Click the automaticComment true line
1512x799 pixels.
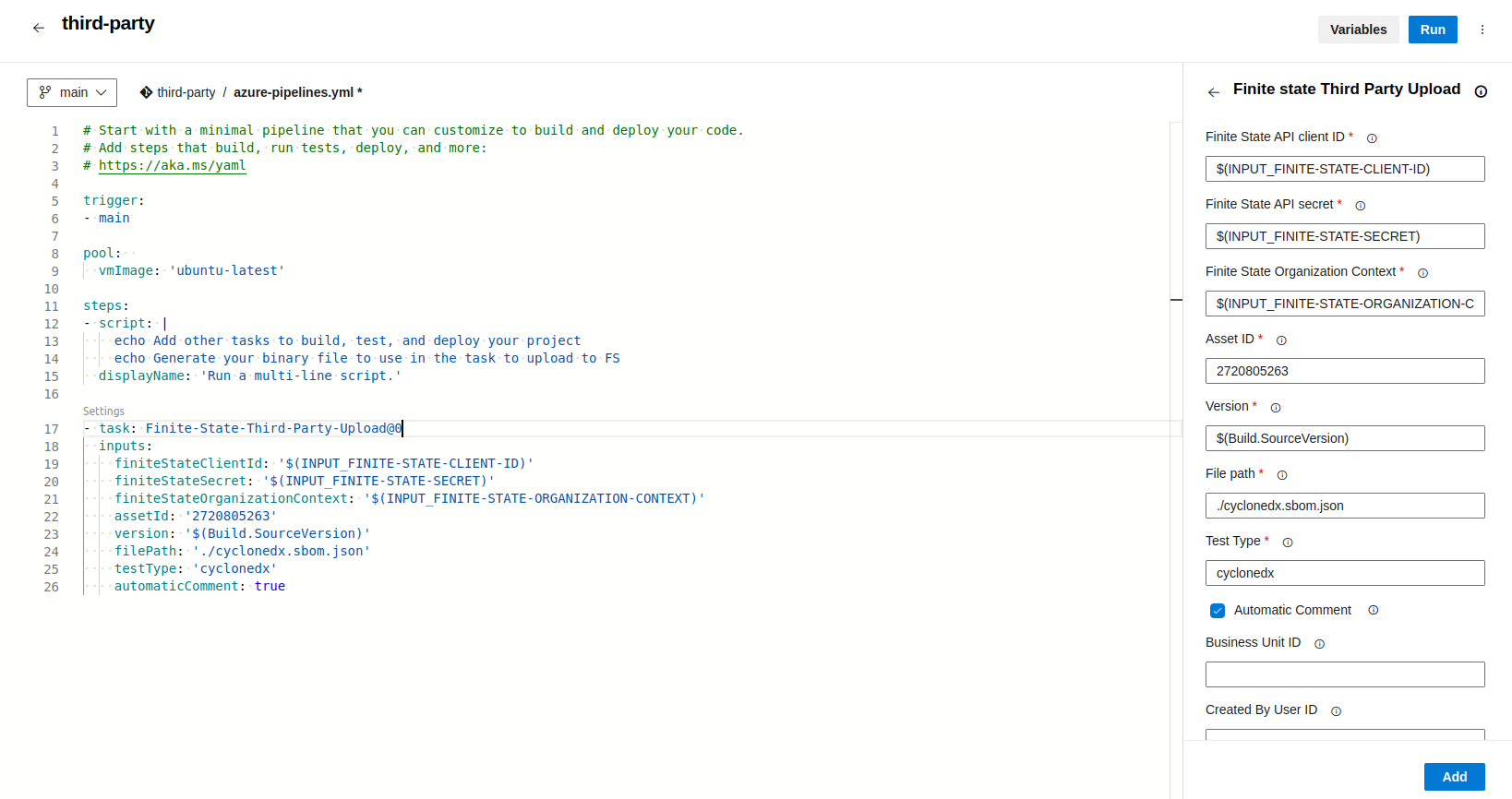pyautogui.click(x=199, y=586)
